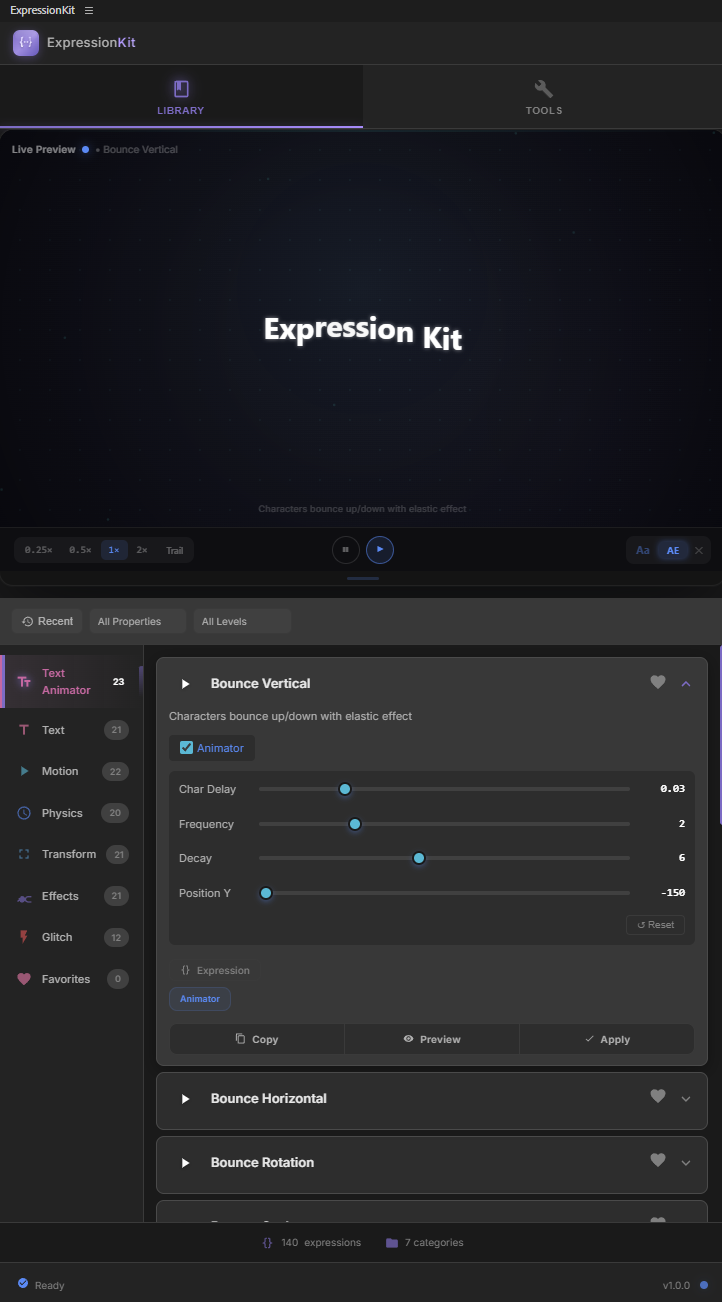
Task: Uncheck the Animator checkbox
Action: [187, 747]
